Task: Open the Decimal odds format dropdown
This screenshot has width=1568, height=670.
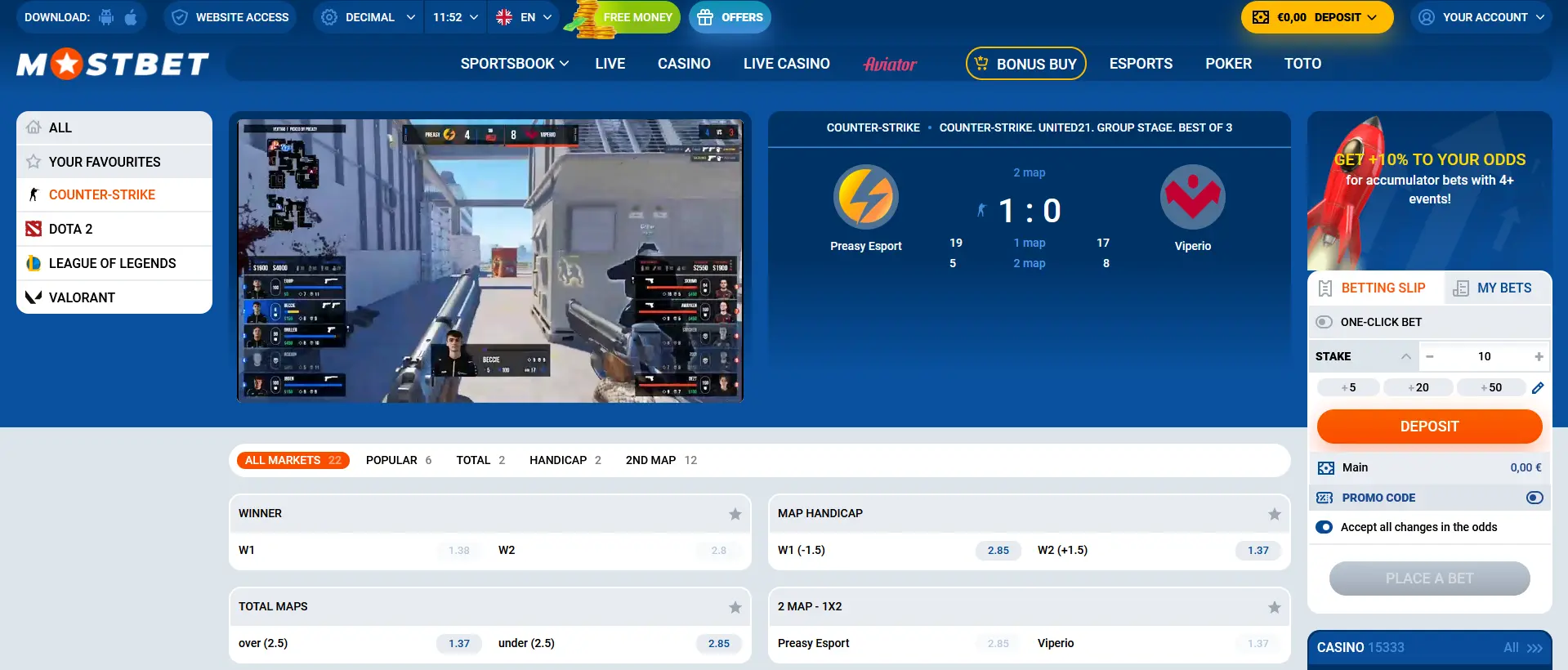Action: point(369,17)
